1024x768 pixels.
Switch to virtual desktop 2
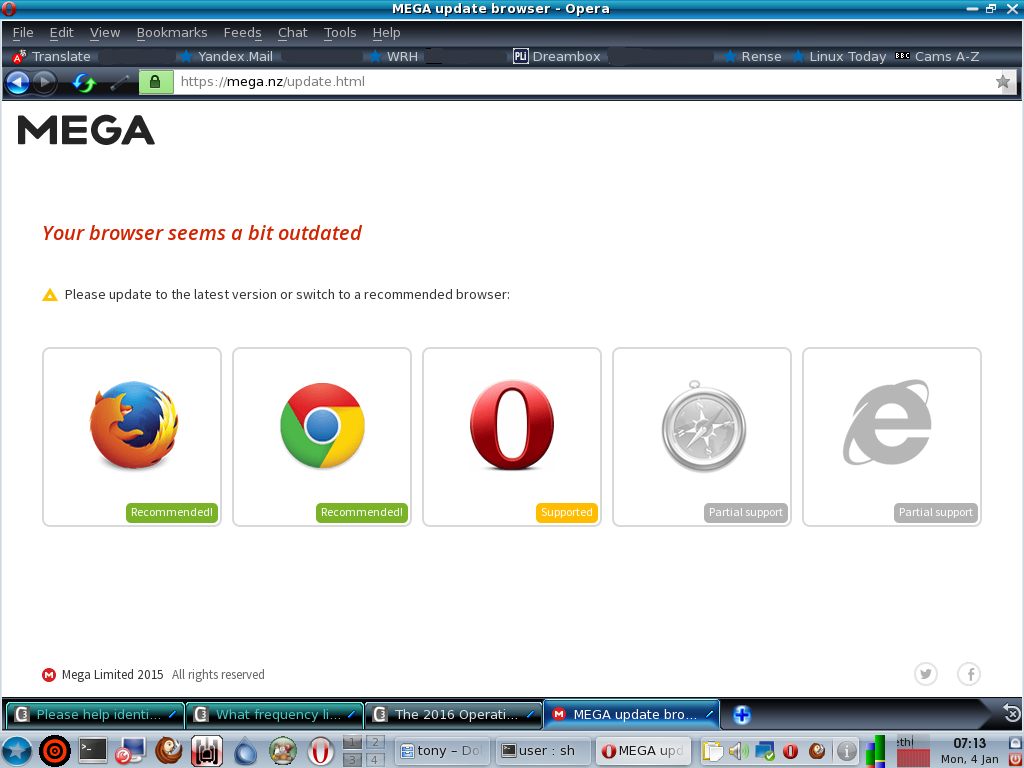(375, 743)
